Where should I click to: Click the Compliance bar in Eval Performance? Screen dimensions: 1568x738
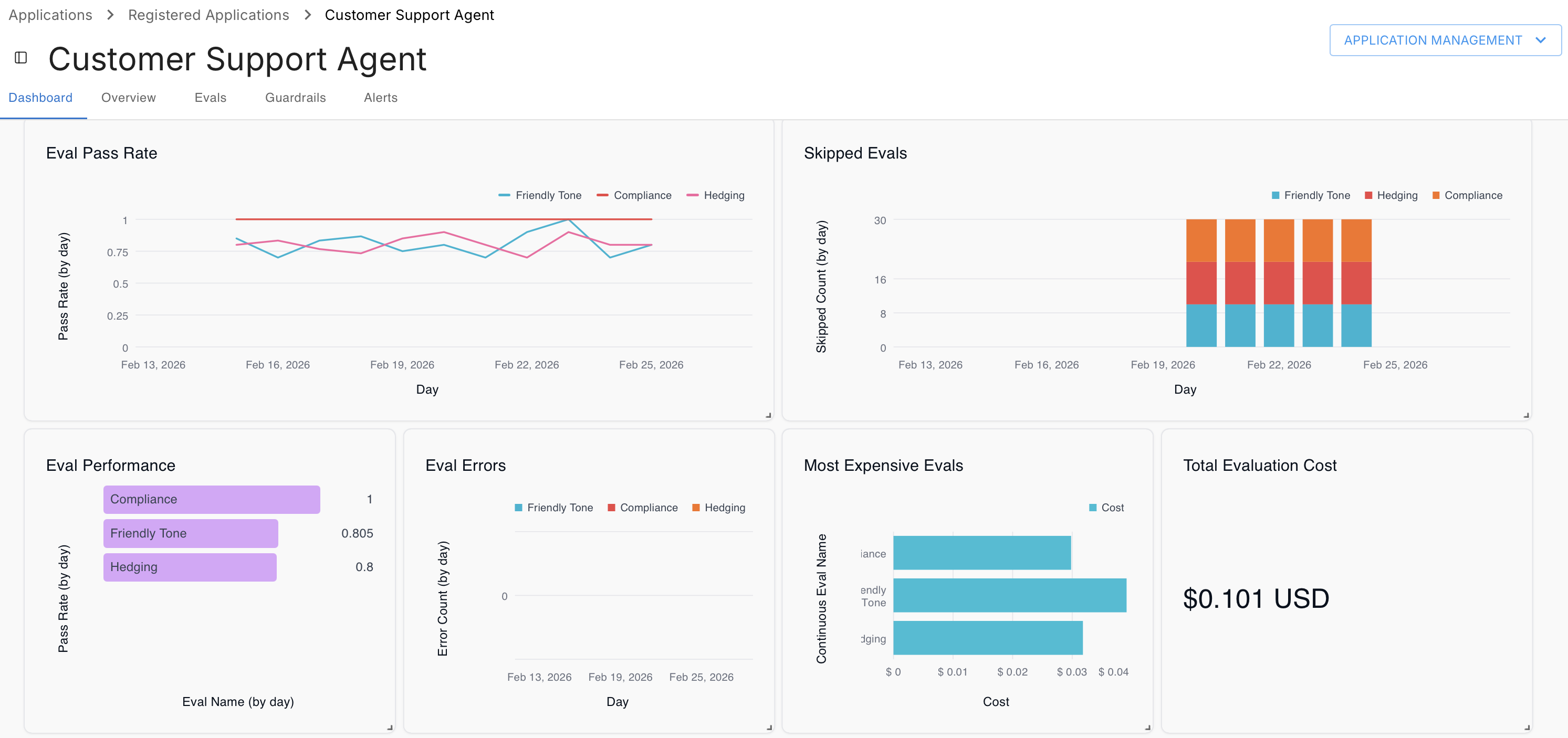tap(211, 500)
